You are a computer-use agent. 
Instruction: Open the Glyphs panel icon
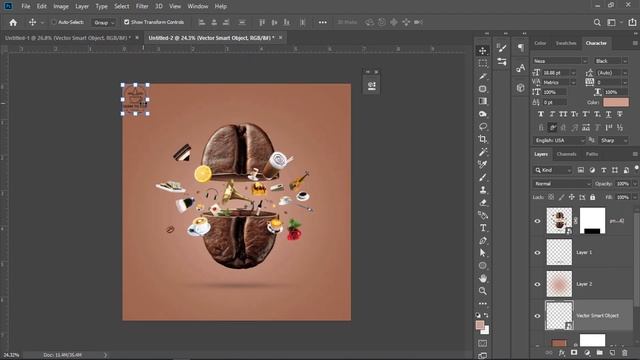(520, 68)
